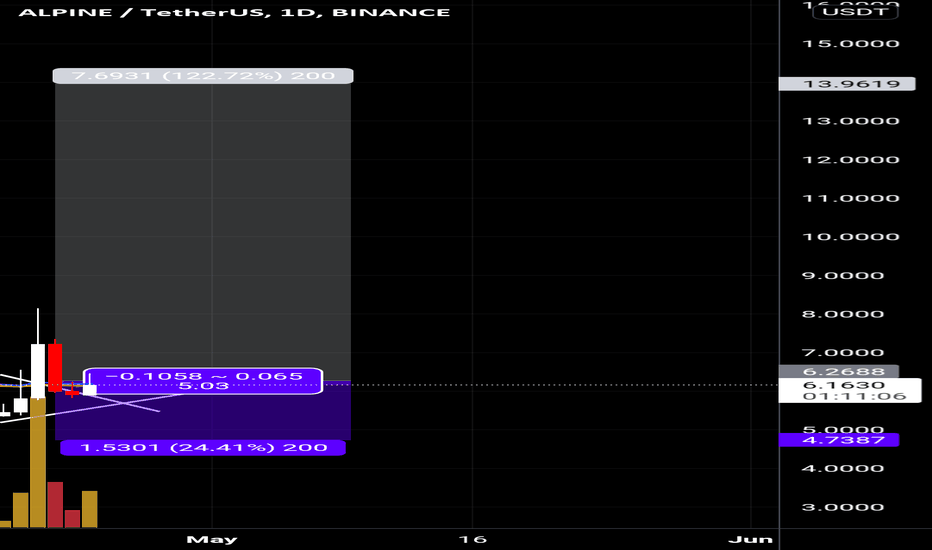Click the 10.0000 price scale label
932x550 pixels.
[851, 237]
